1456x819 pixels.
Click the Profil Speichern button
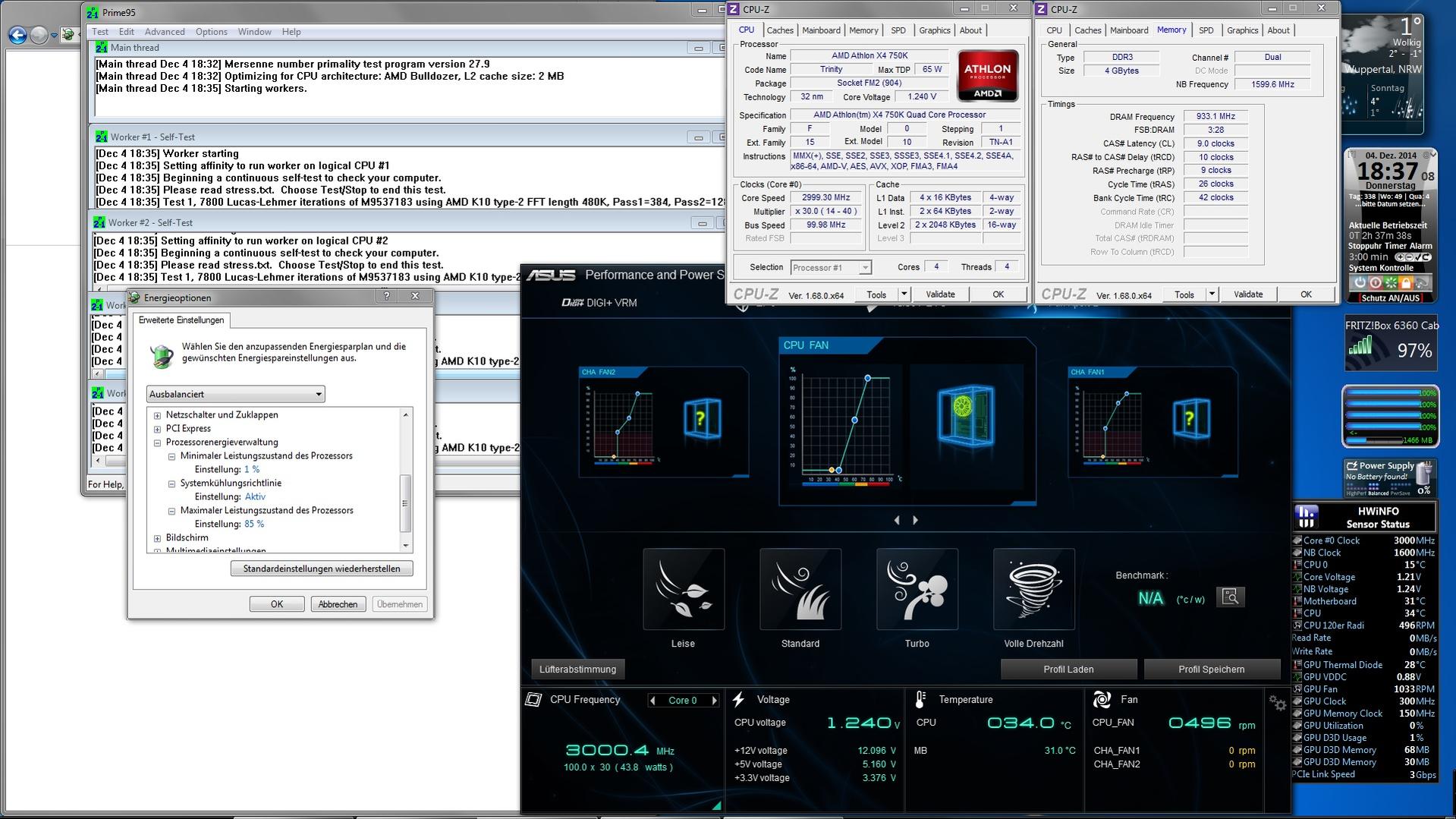coord(1212,669)
